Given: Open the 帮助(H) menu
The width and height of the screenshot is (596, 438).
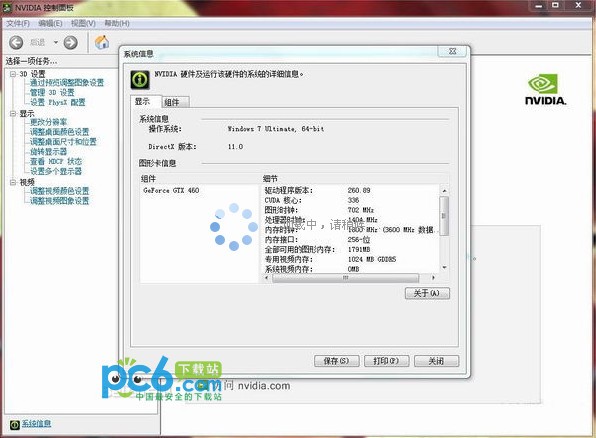Looking at the screenshot, I should pyautogui.click(x=117, y=24).
